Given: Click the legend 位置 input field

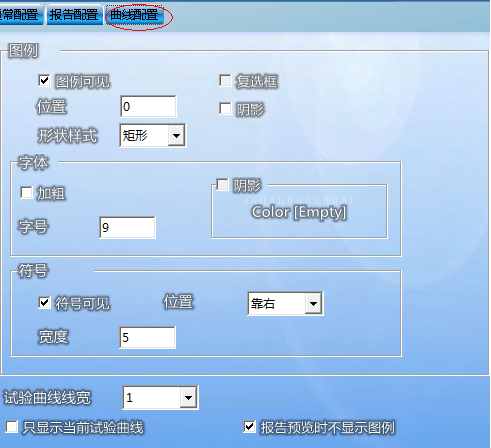Looking at the screenshot, I should (x=148, y=107).
